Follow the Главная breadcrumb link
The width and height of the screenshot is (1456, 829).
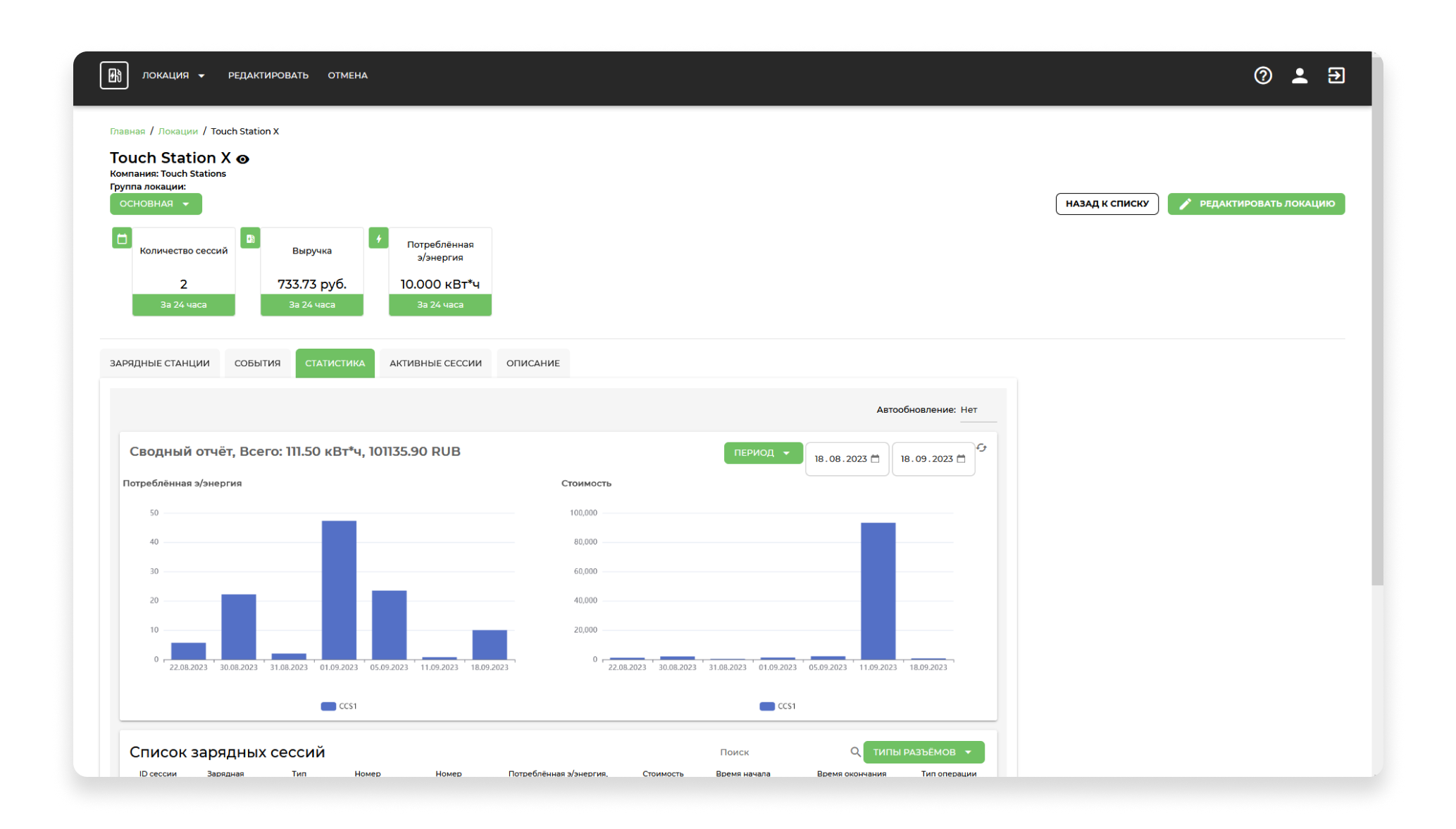pos(127,131)
